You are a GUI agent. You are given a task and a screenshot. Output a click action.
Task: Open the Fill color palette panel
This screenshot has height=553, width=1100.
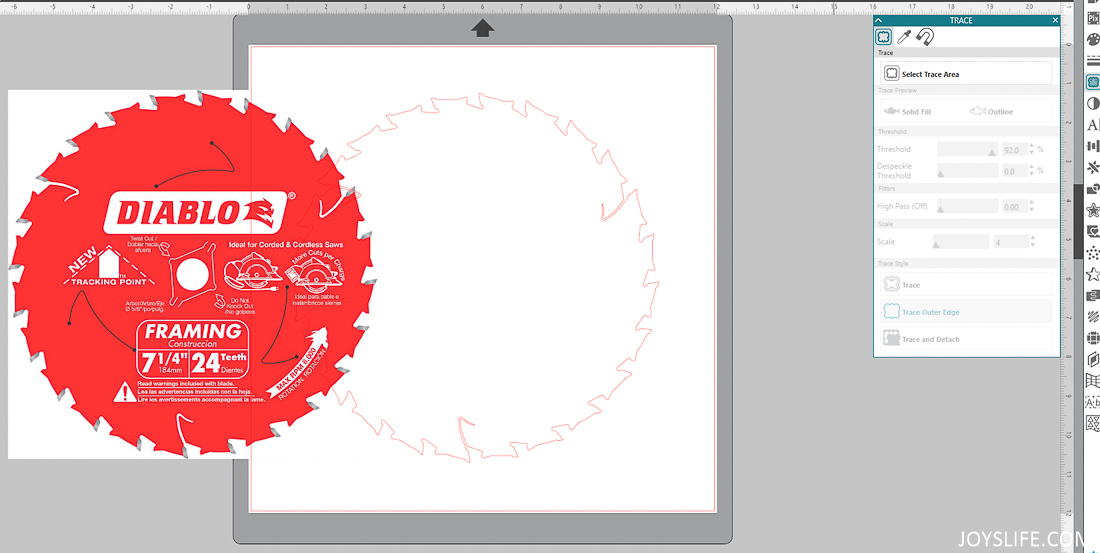pyautogui.click(x=1092, y=39)
